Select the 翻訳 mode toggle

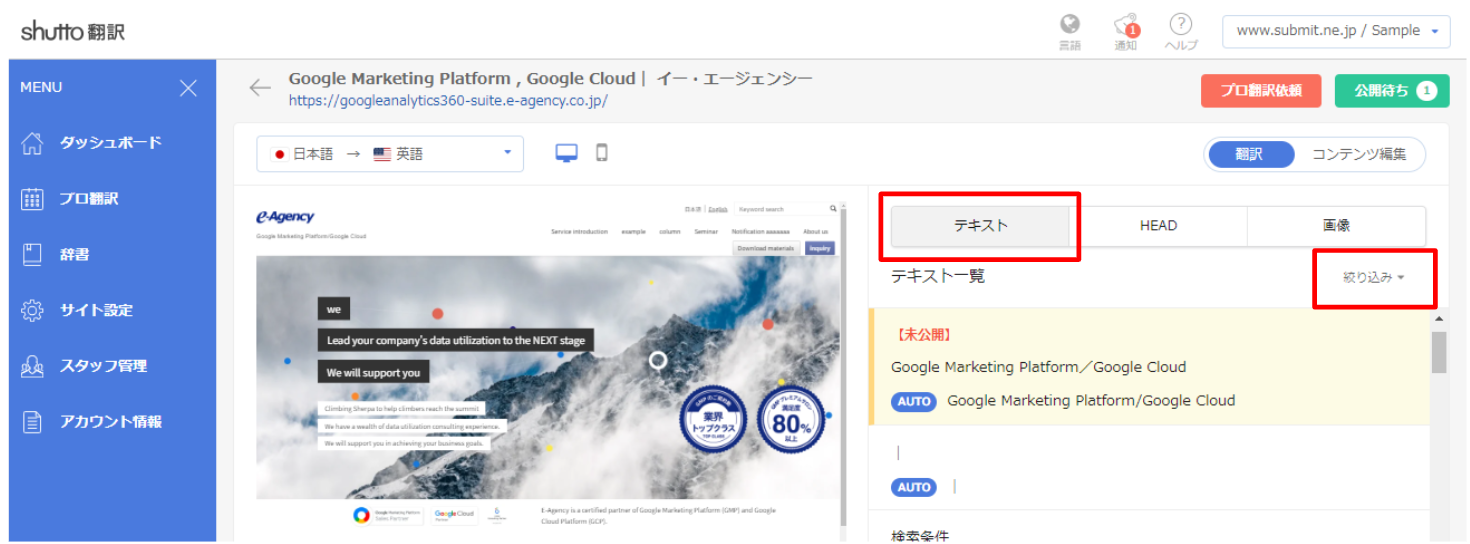1249,154
